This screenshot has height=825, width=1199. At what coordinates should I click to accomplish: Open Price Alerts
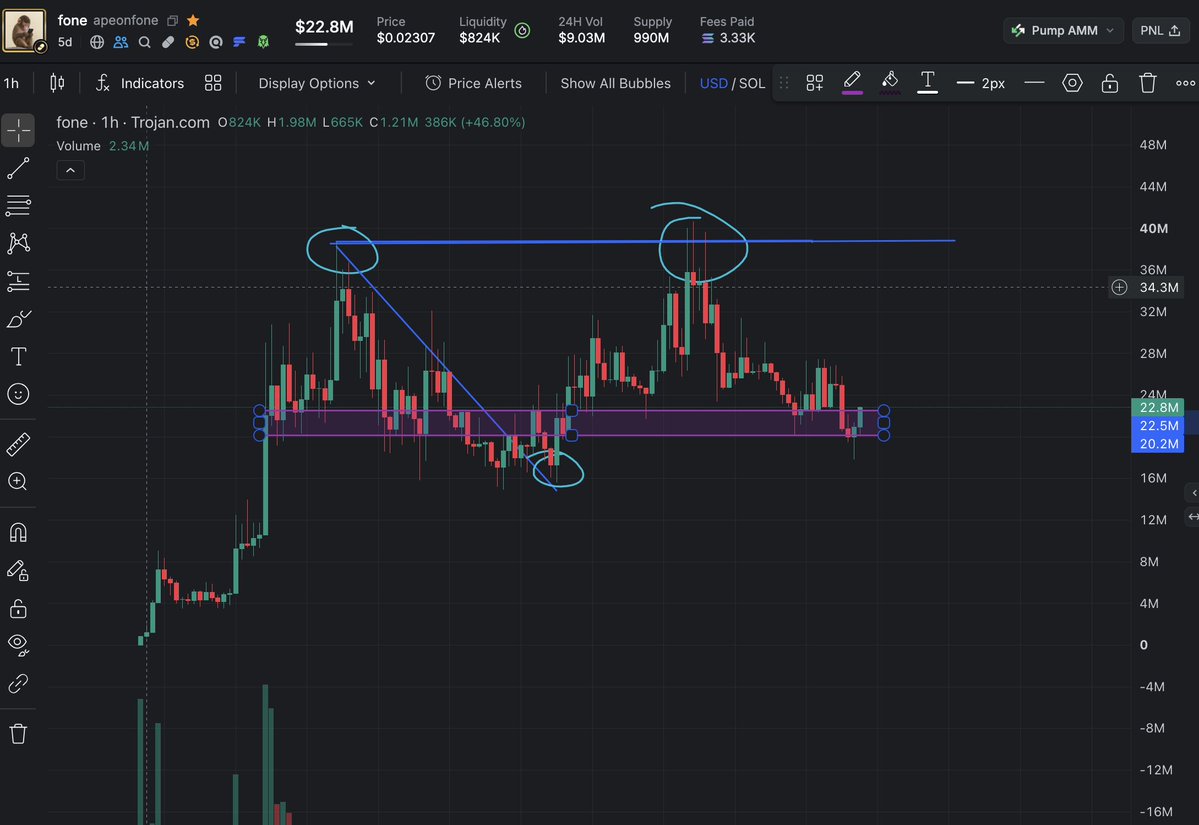[x=474, y=83]
